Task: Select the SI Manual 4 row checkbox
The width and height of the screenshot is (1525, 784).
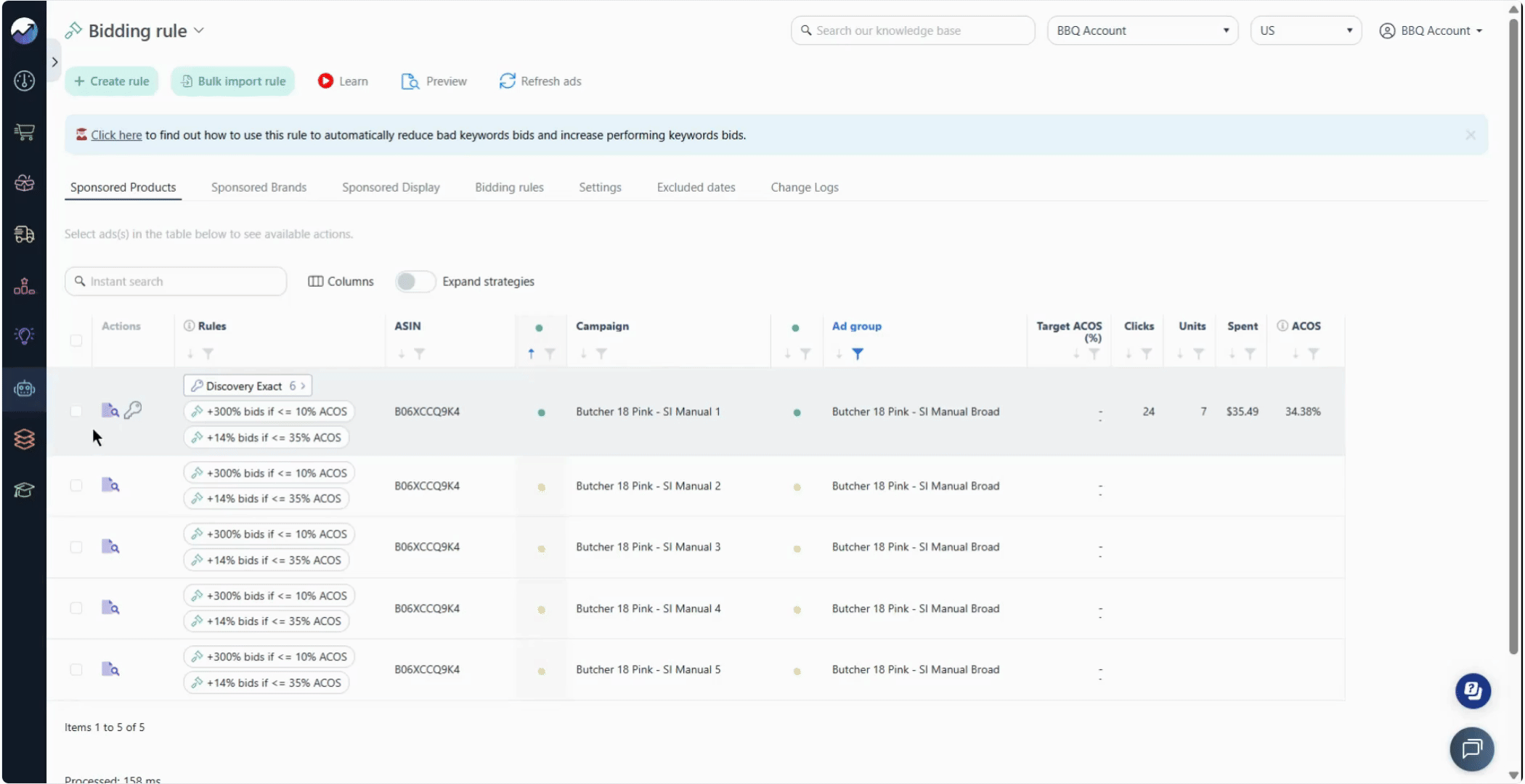Action: coord(76,608)
